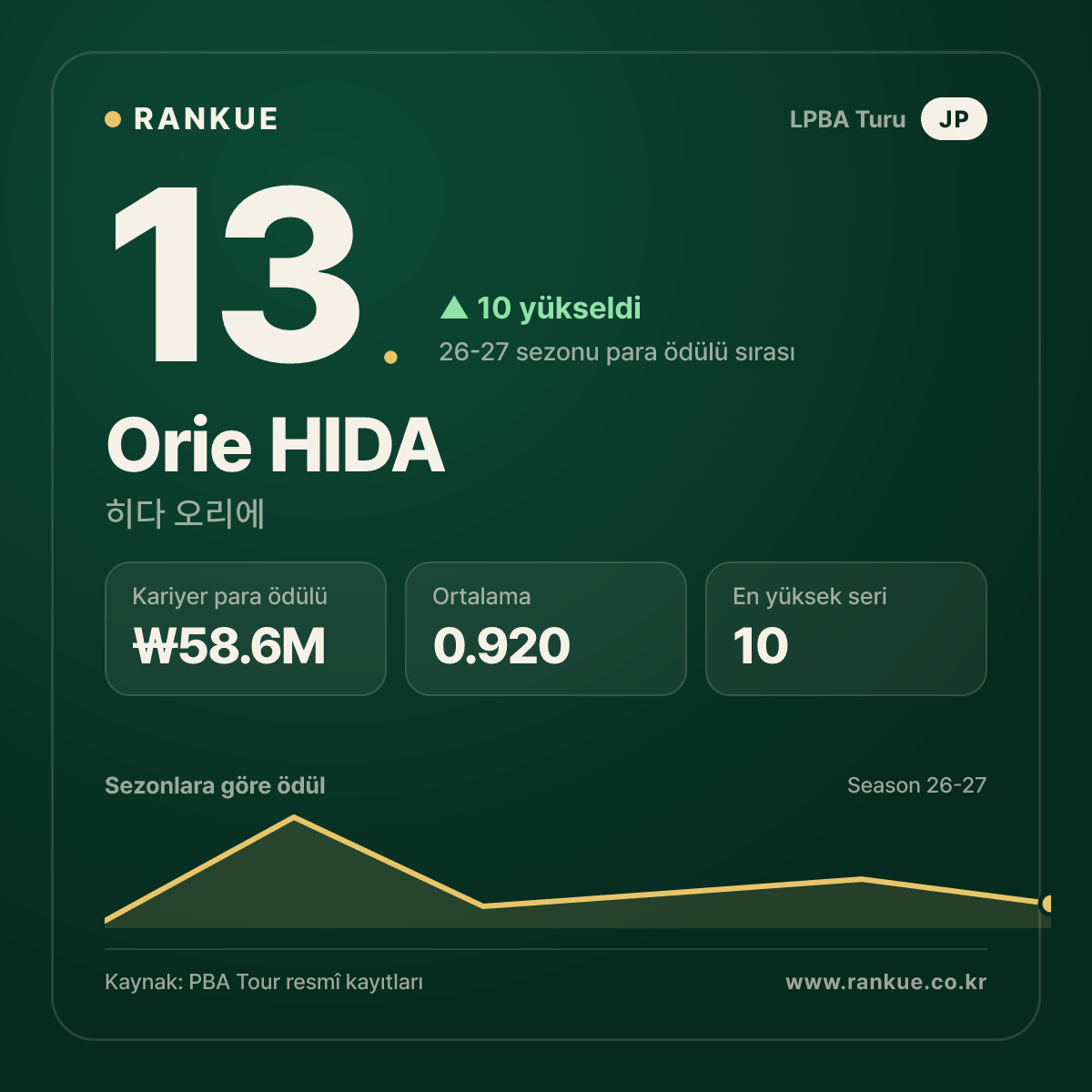Screen dimensions: 1092x1092
Task: Click the "10 yükseldi" text
Action: [x=559, y=308]
